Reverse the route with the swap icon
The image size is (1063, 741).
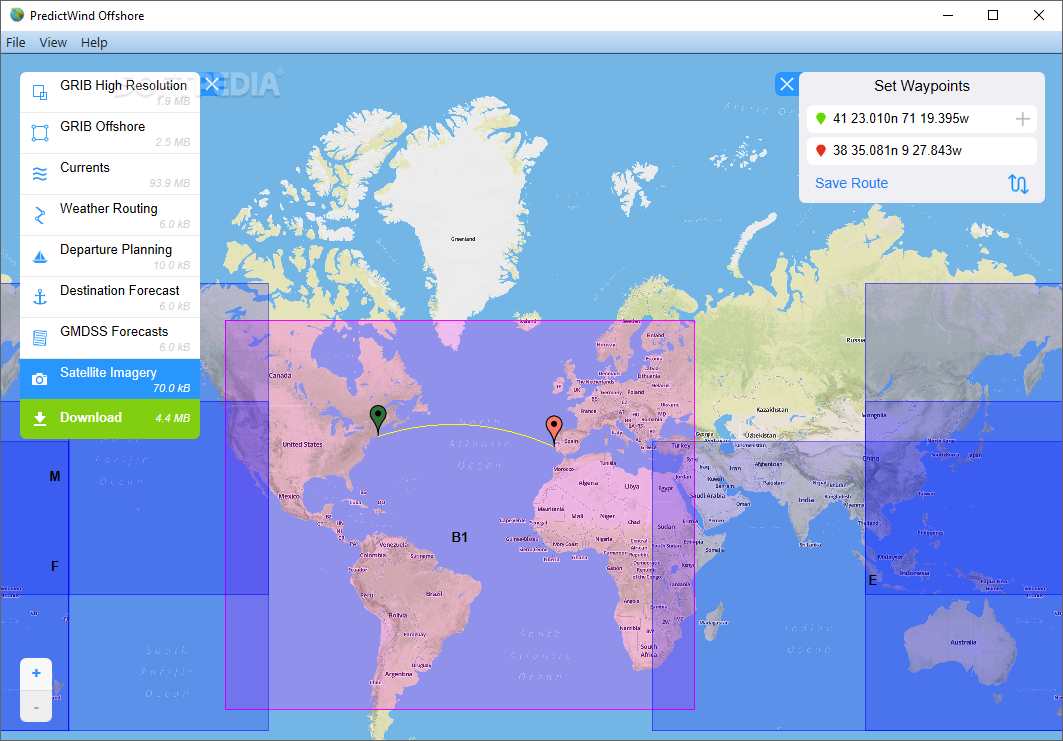(x=1018, y=184)
